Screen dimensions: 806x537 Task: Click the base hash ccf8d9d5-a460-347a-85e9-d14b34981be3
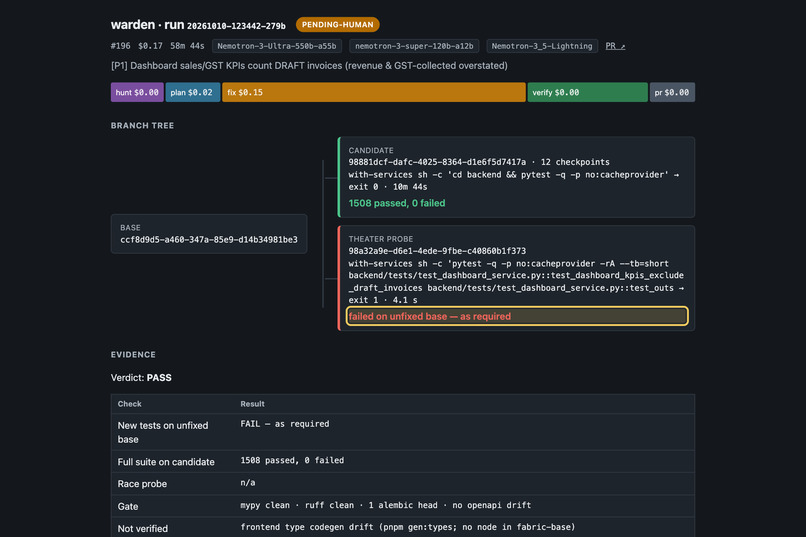click(209, 240)
